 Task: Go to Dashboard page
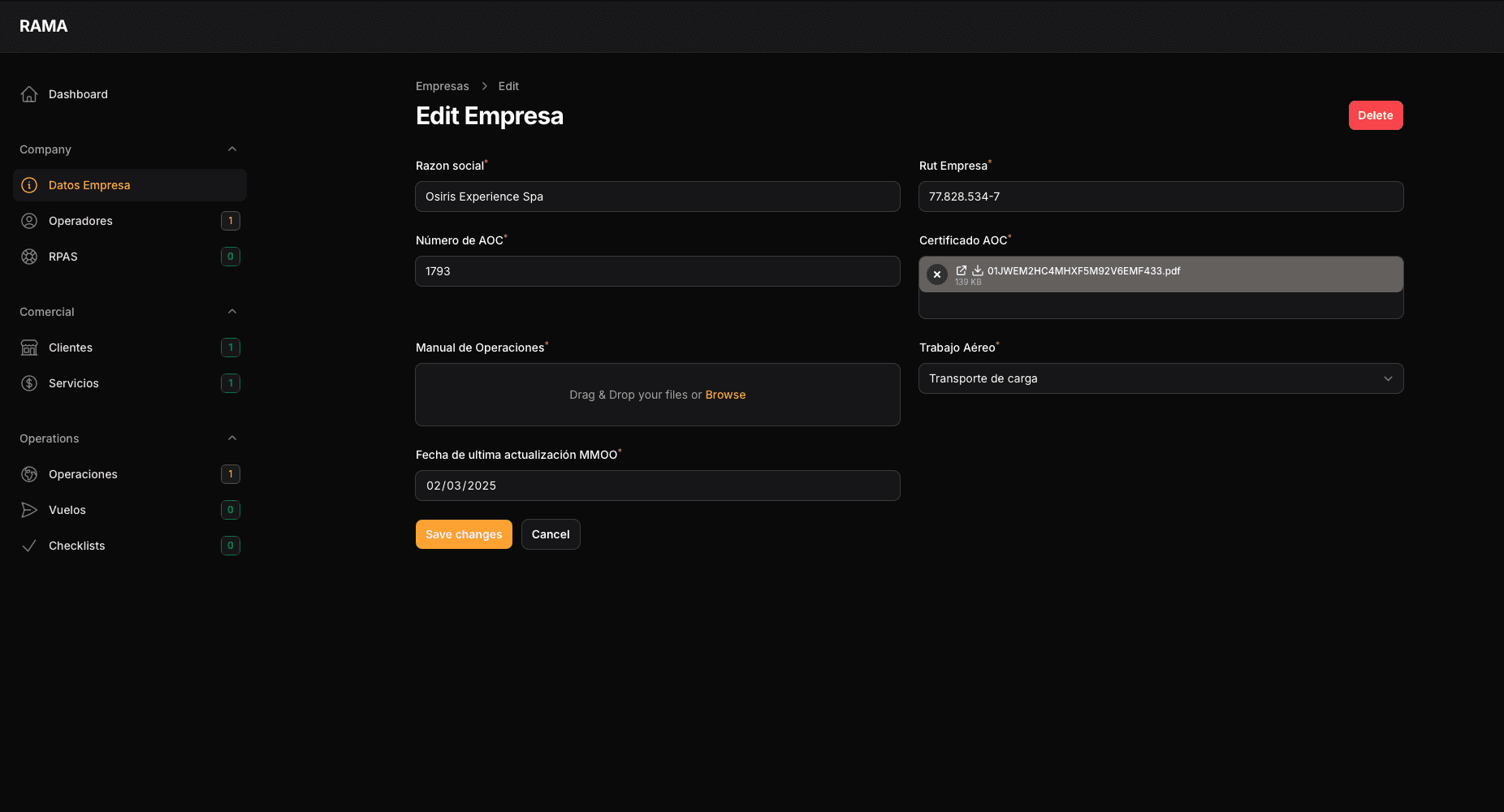[x=130, y=94]
